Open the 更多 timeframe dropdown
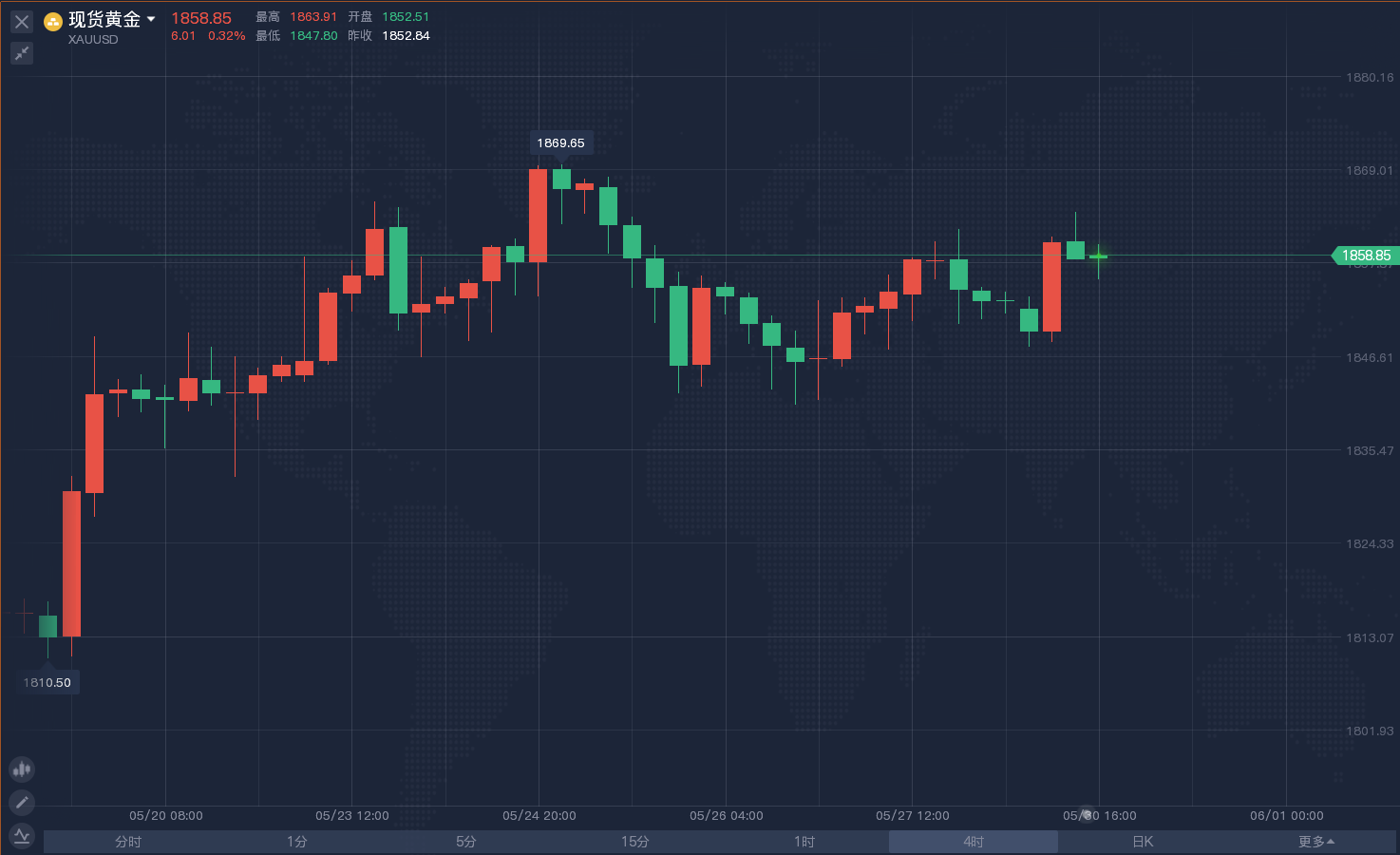 [1316, 842]
